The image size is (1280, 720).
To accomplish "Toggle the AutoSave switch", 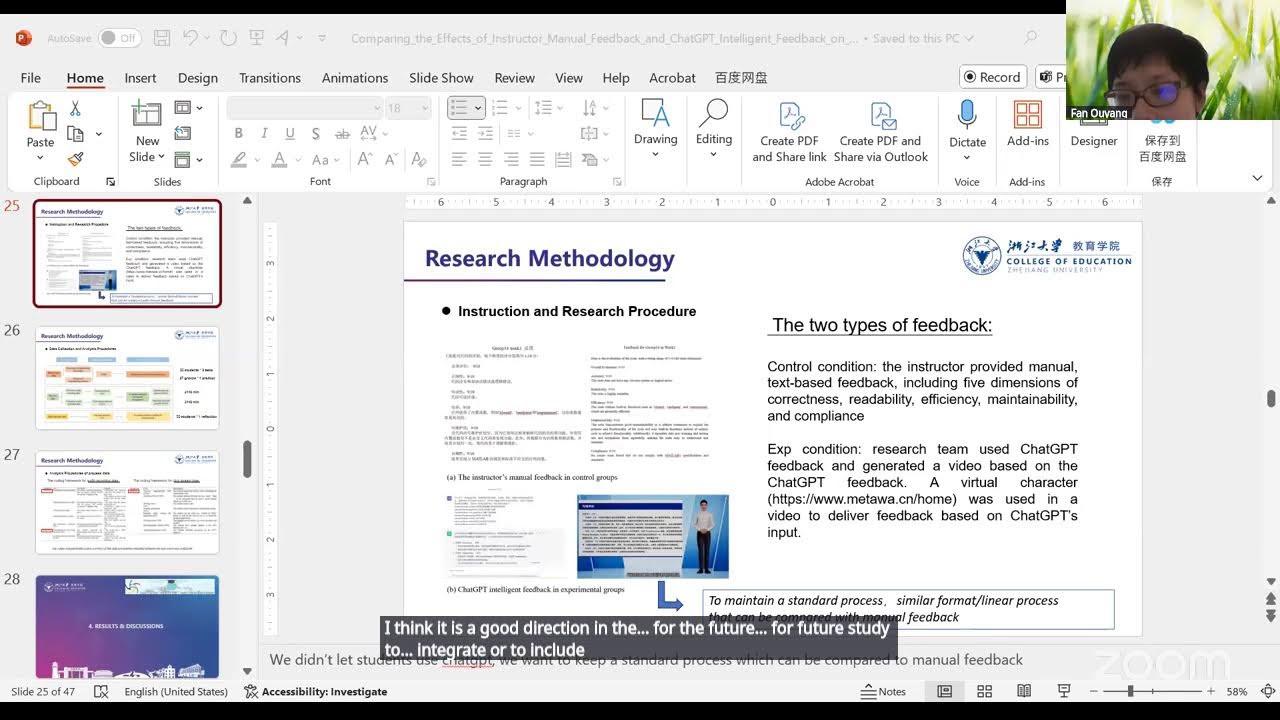I will coord(119,38).
